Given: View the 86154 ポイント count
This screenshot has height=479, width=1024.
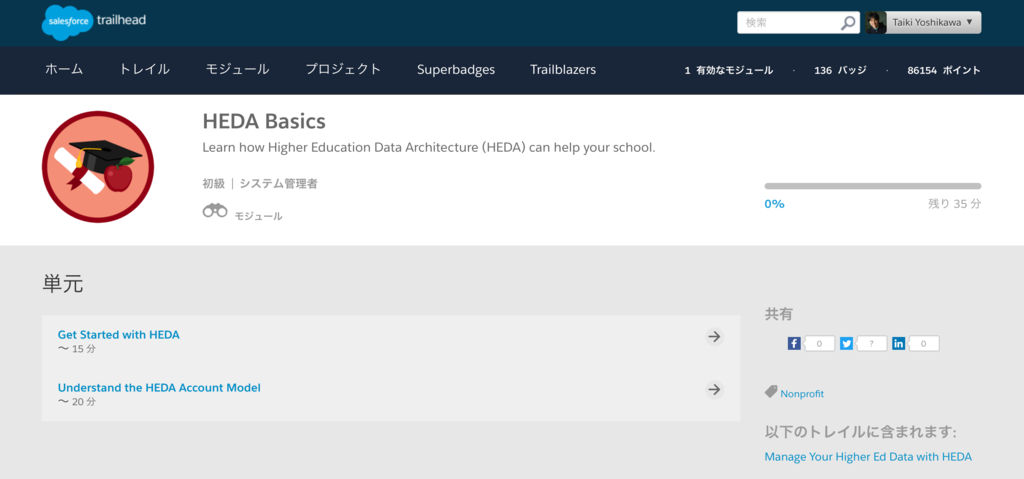Looking at the screenshot, I should tap(944, 71).
